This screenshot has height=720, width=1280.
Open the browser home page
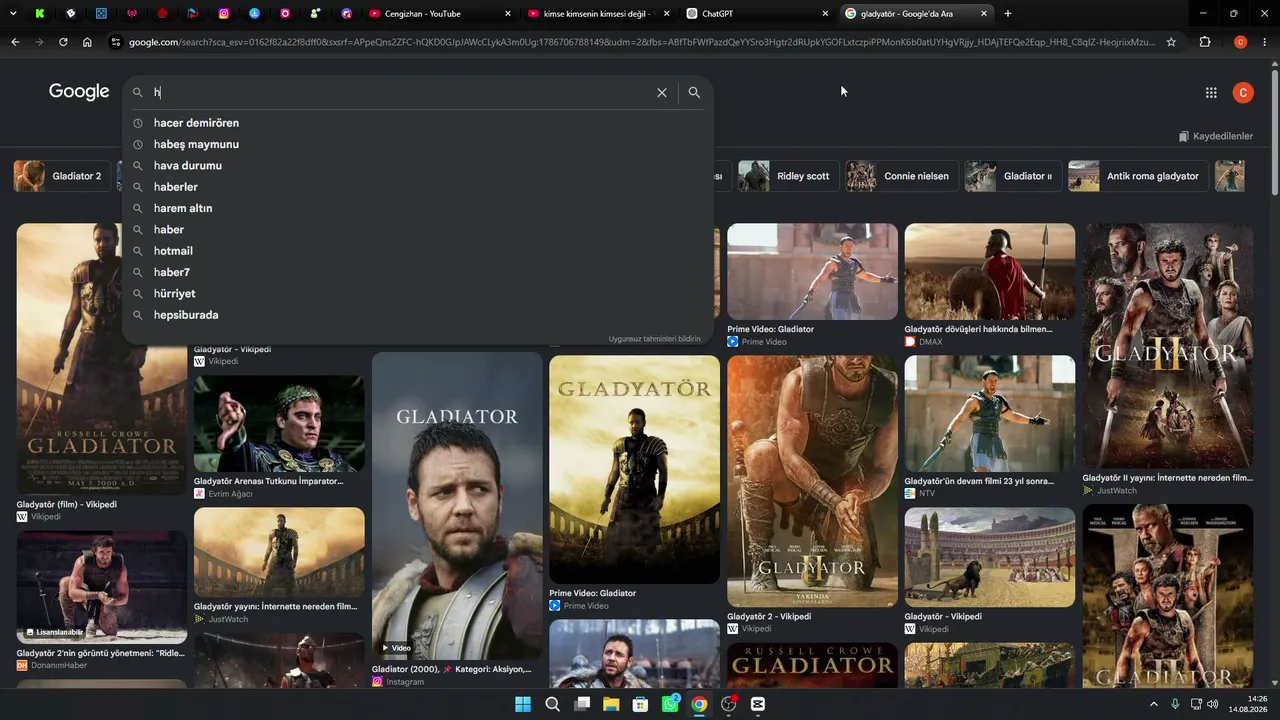point(87,42)
